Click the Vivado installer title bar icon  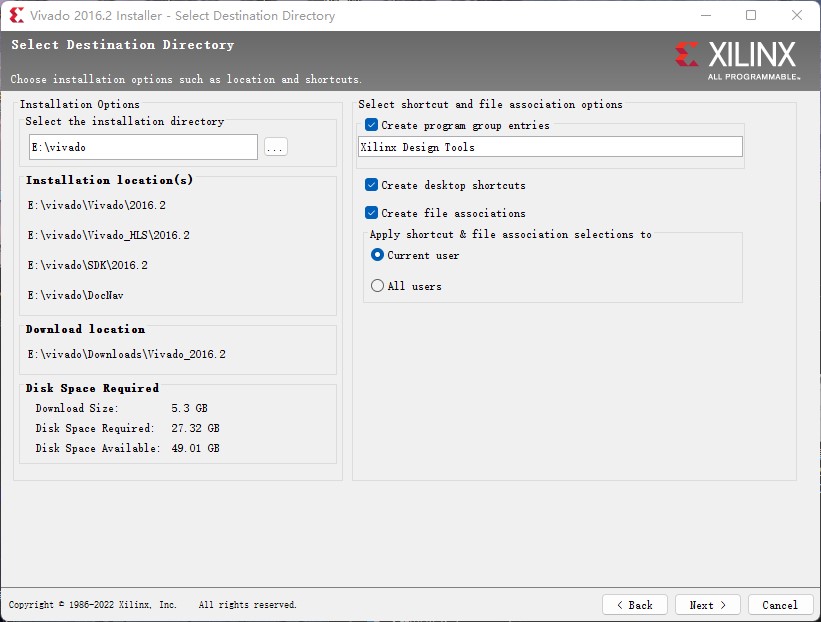[x=16, y=15]
